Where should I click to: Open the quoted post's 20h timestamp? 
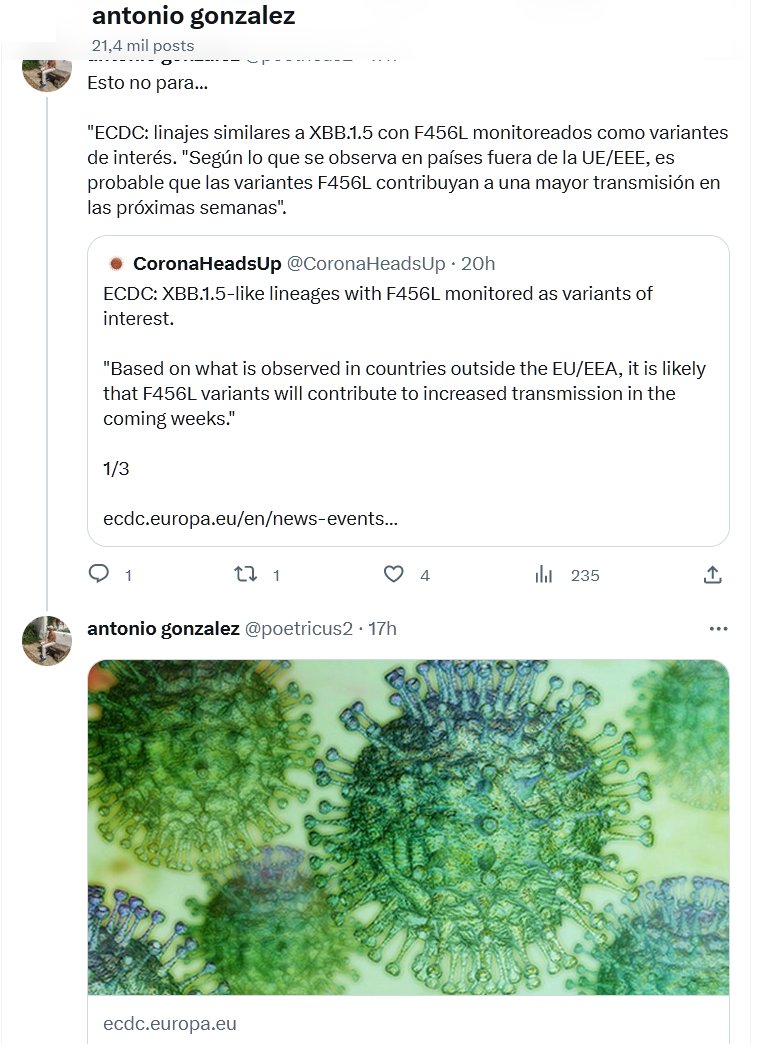point(478,264)
